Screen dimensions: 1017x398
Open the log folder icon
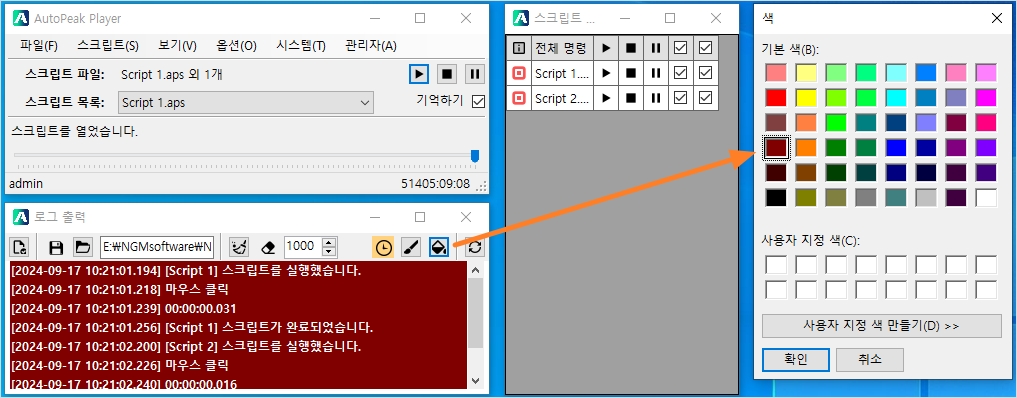click(x=82, y=247)
